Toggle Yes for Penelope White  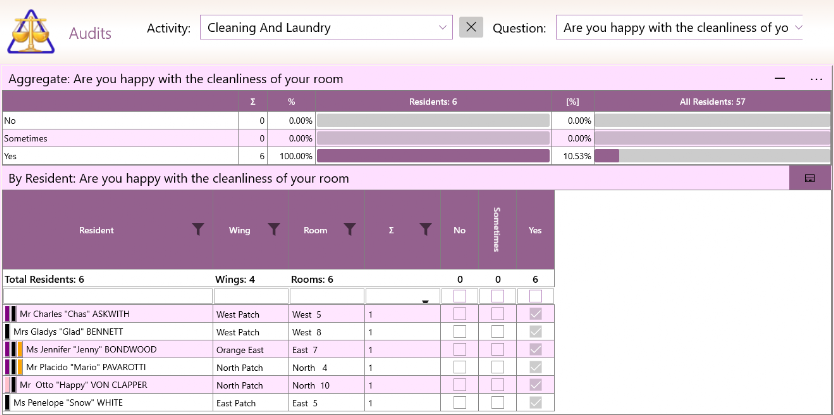pos(536,402)
